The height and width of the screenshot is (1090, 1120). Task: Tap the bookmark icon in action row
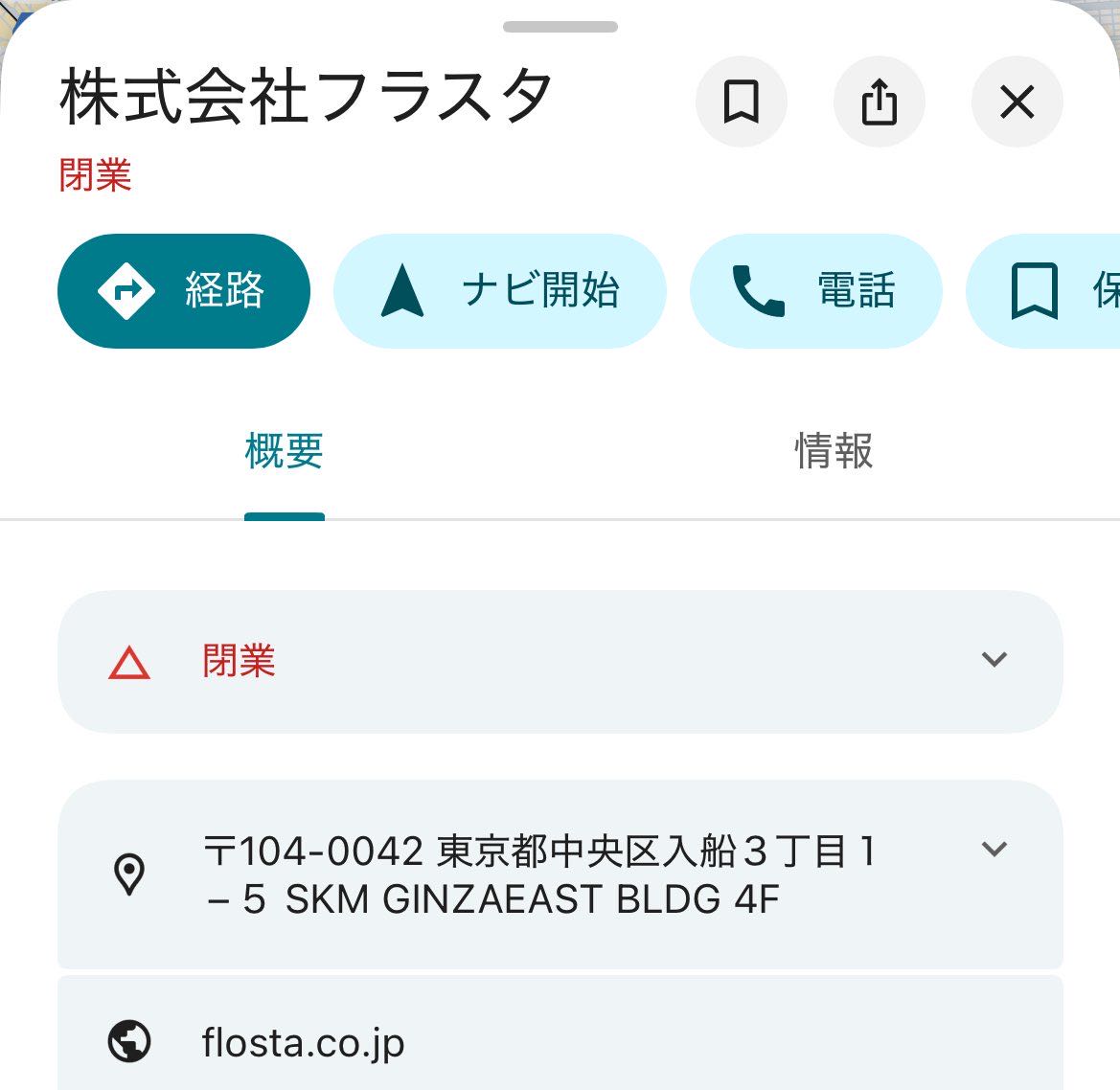[1035, 291]
